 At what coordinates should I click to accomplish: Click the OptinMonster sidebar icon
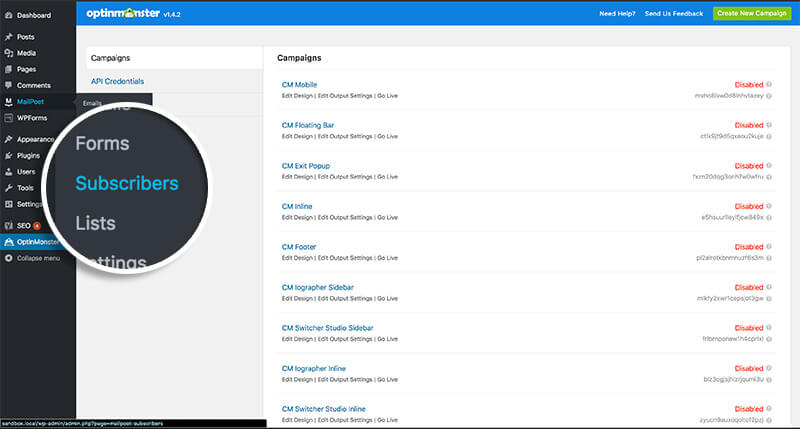(x=9, y=242)
